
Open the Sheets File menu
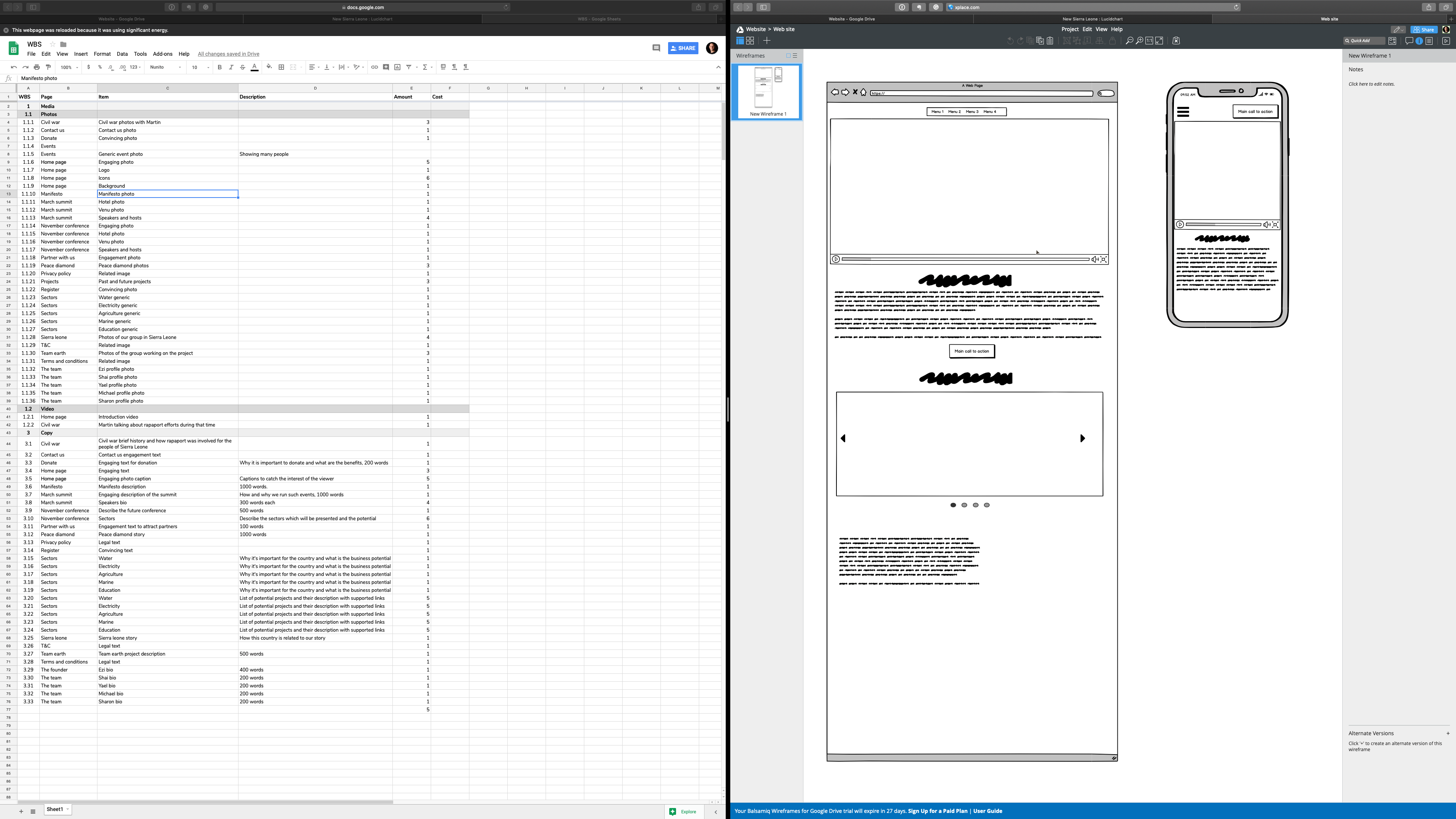tap(31, 54)
